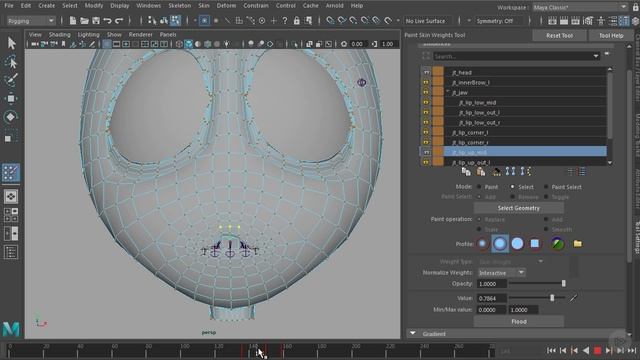Screen dimensions: 640x360
Task: Select the square brush Profile
Action: pos(535,244)
